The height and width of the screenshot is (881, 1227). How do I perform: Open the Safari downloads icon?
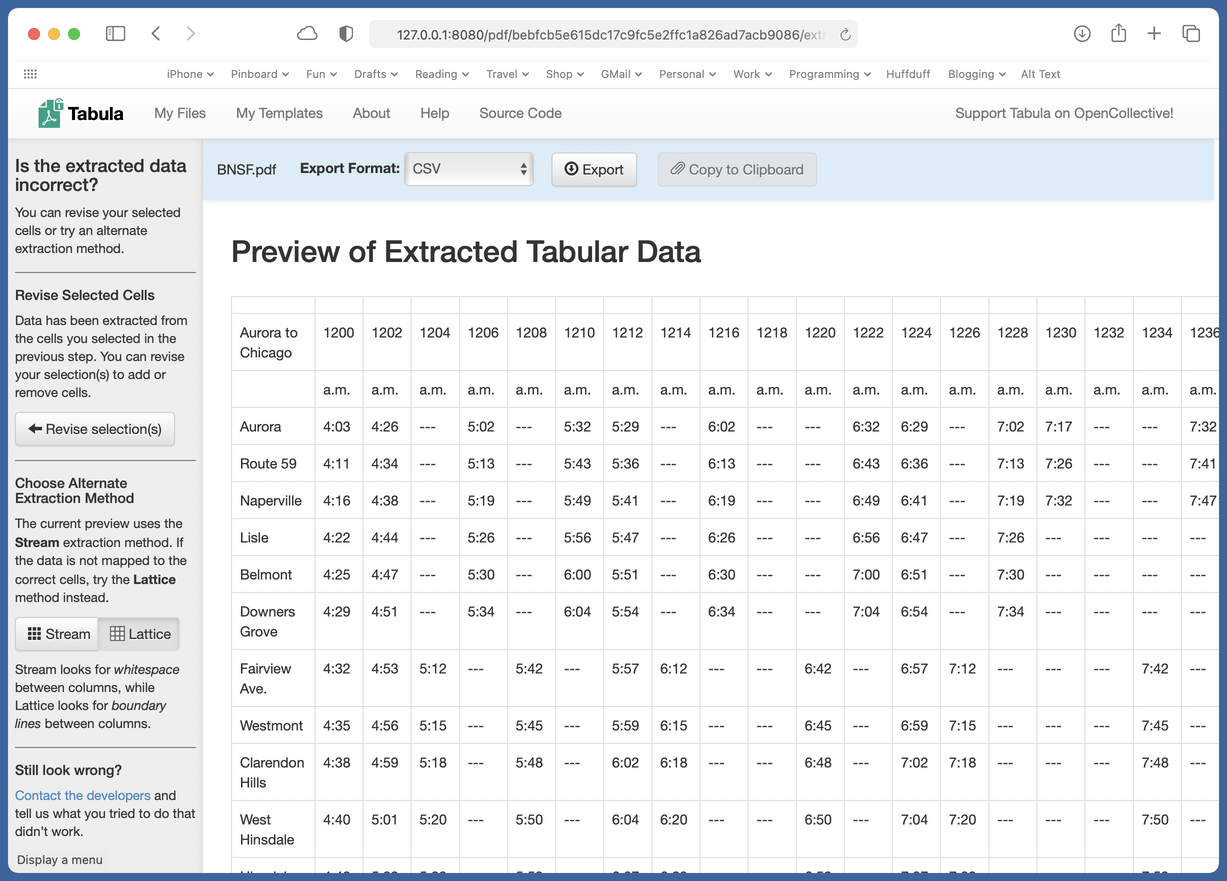tap(1082, 34)
